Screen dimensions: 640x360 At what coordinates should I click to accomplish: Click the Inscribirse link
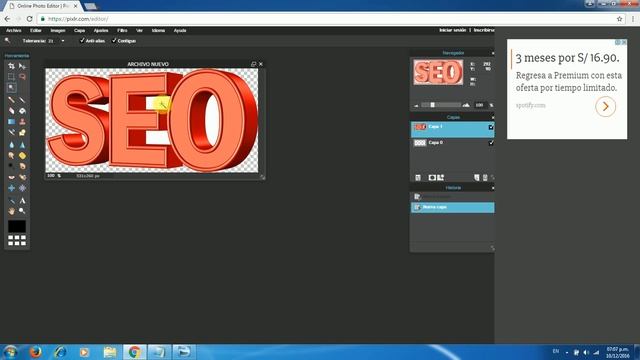point(484,30)
